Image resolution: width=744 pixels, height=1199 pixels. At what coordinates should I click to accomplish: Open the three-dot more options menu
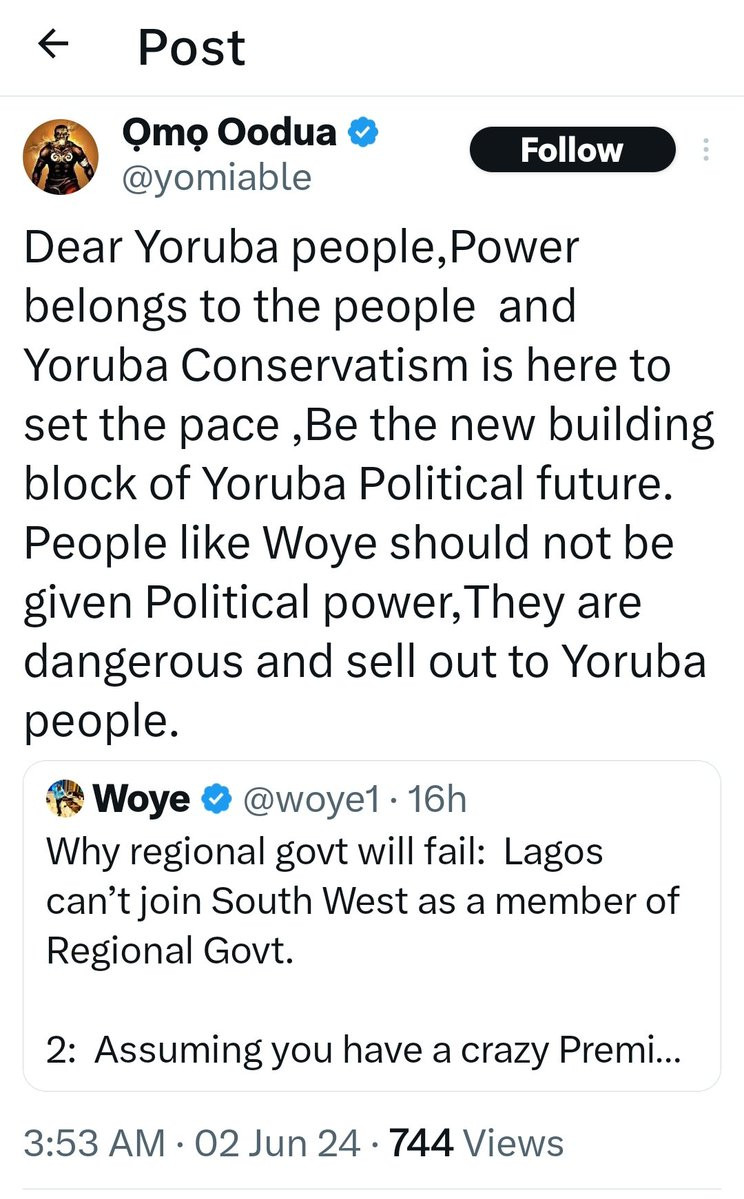(x=706, y=151)
